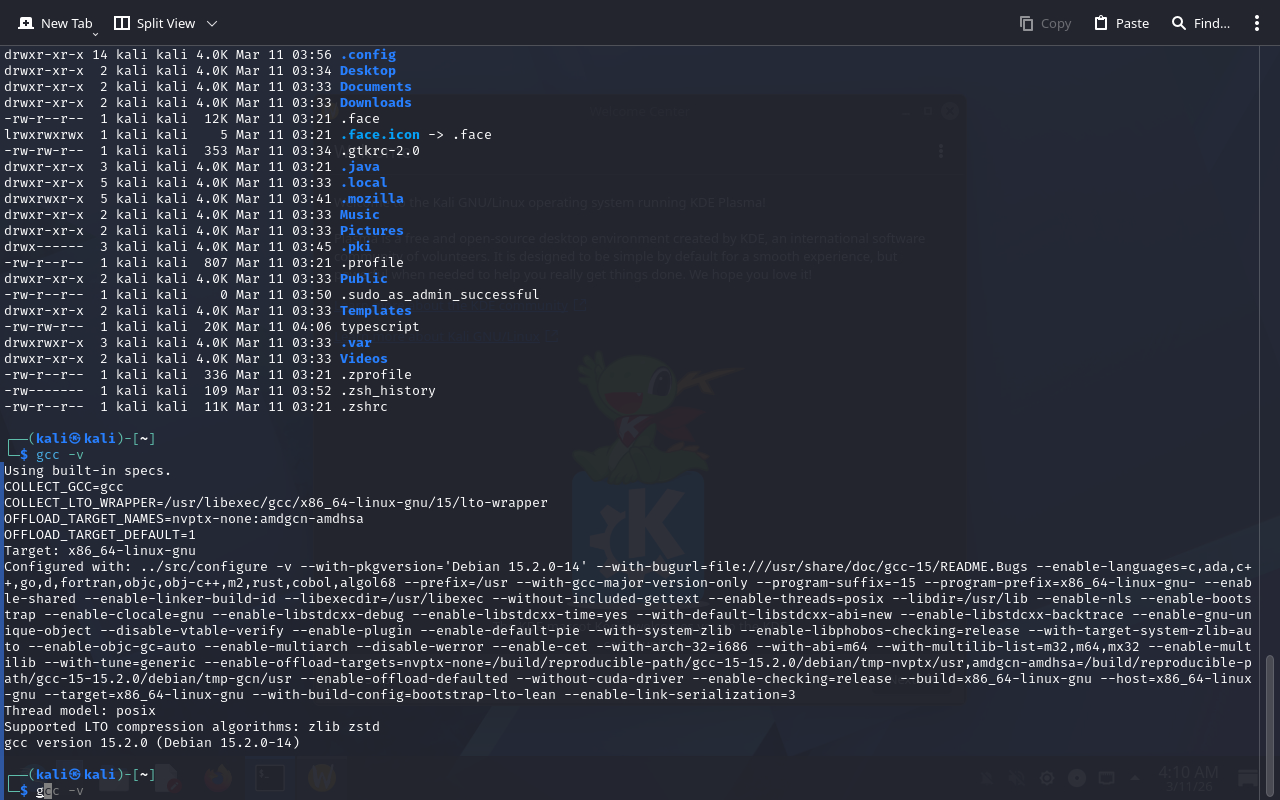
Task: Click the Videos directory entry
Action: point(364,359)
